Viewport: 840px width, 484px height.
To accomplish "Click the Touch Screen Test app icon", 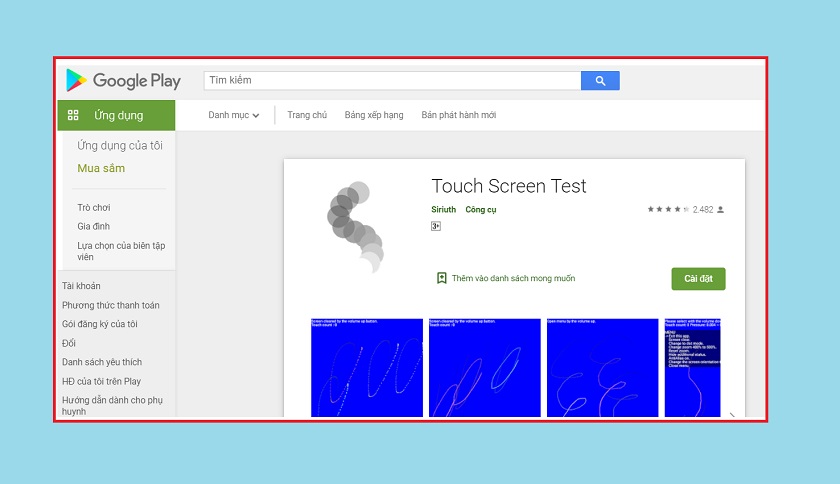I will click(356, 227).
